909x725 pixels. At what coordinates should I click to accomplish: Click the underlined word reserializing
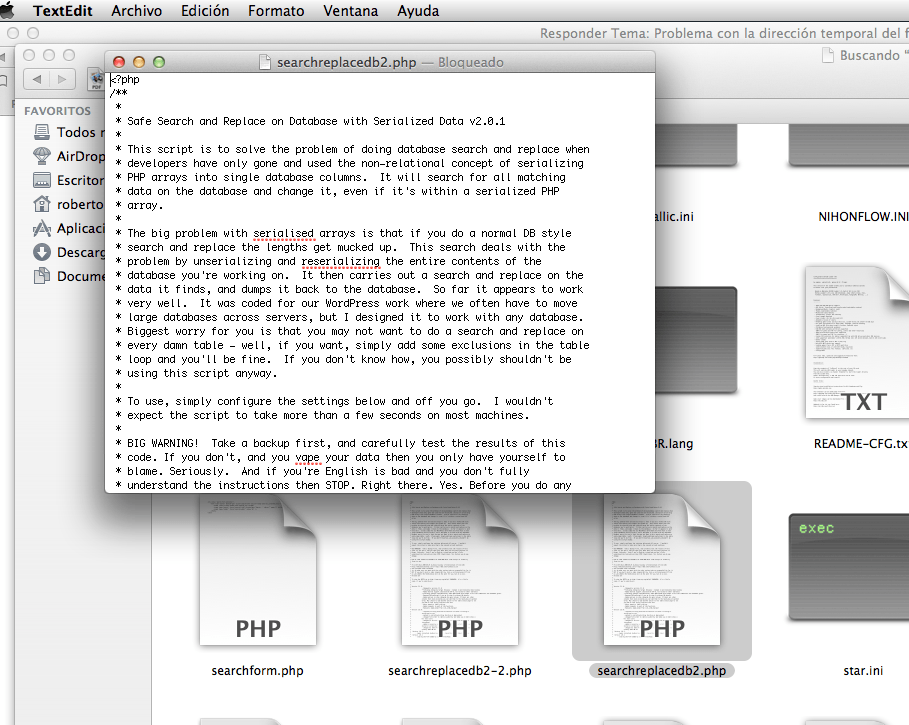(x=340, y=261)
